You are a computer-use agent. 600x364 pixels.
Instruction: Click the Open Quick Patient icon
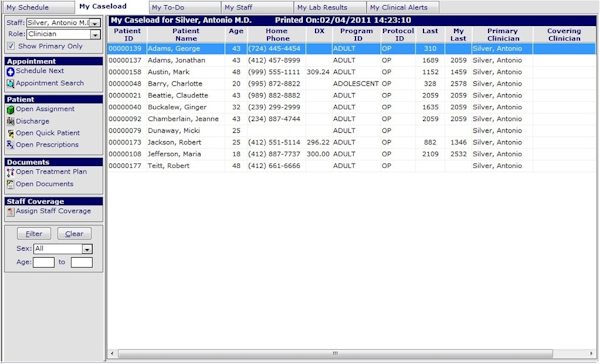pos(10,134)
